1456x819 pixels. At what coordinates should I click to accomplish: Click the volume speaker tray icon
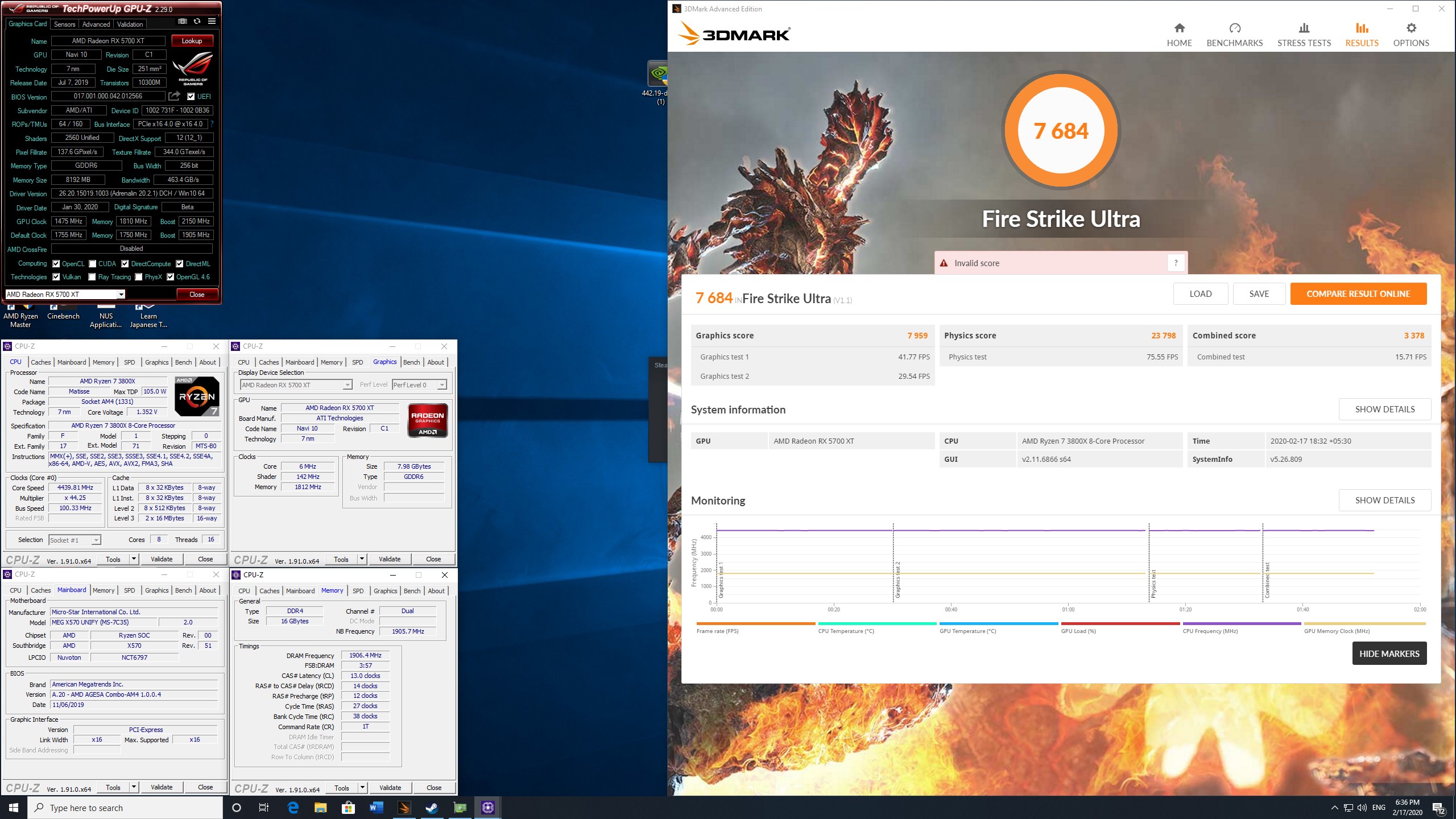tap(1362, 808)
